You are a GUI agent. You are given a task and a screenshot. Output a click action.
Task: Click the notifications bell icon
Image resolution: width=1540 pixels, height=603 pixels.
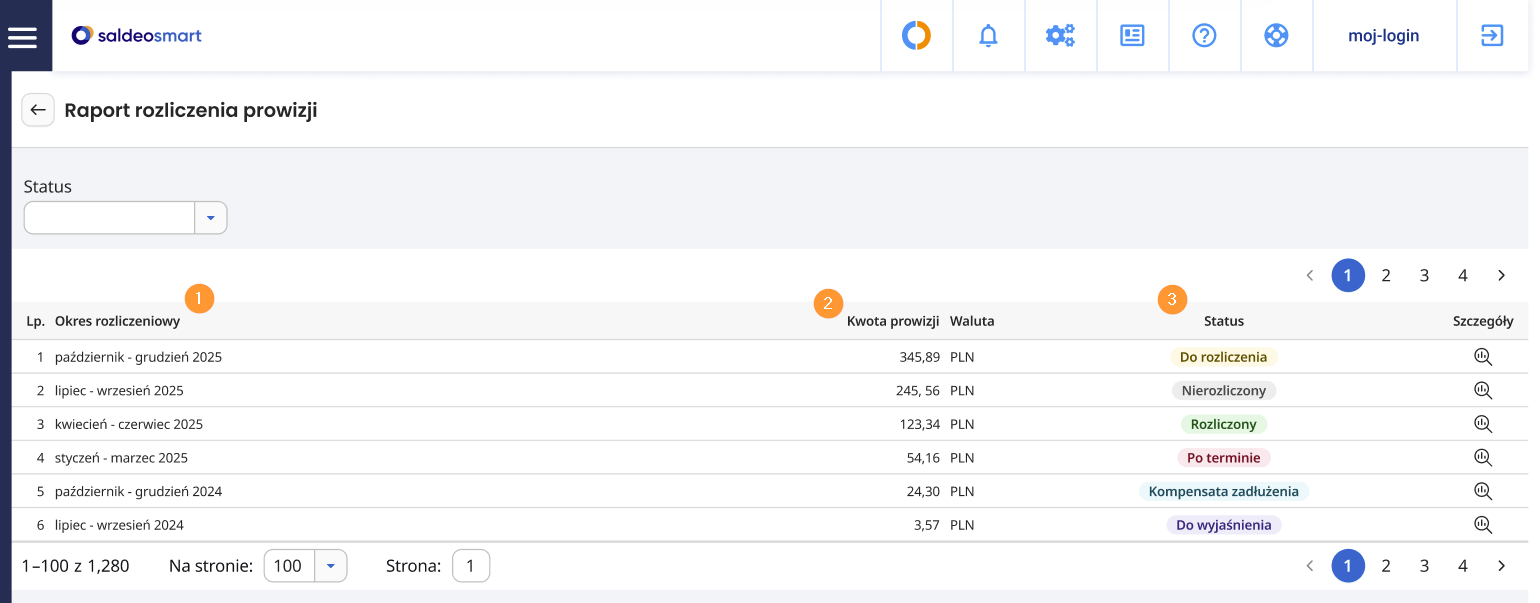click(988, 36)
